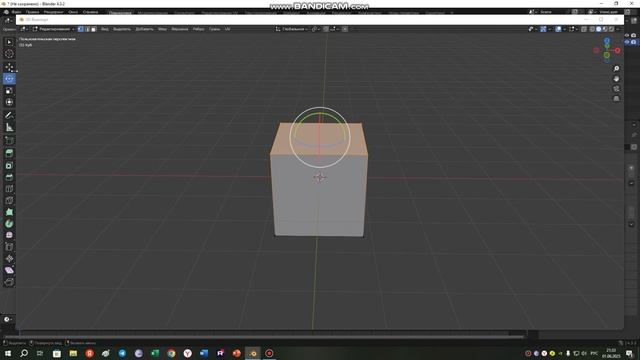
Task: Open the pivot point dropdown
Action: pos(316,29)
